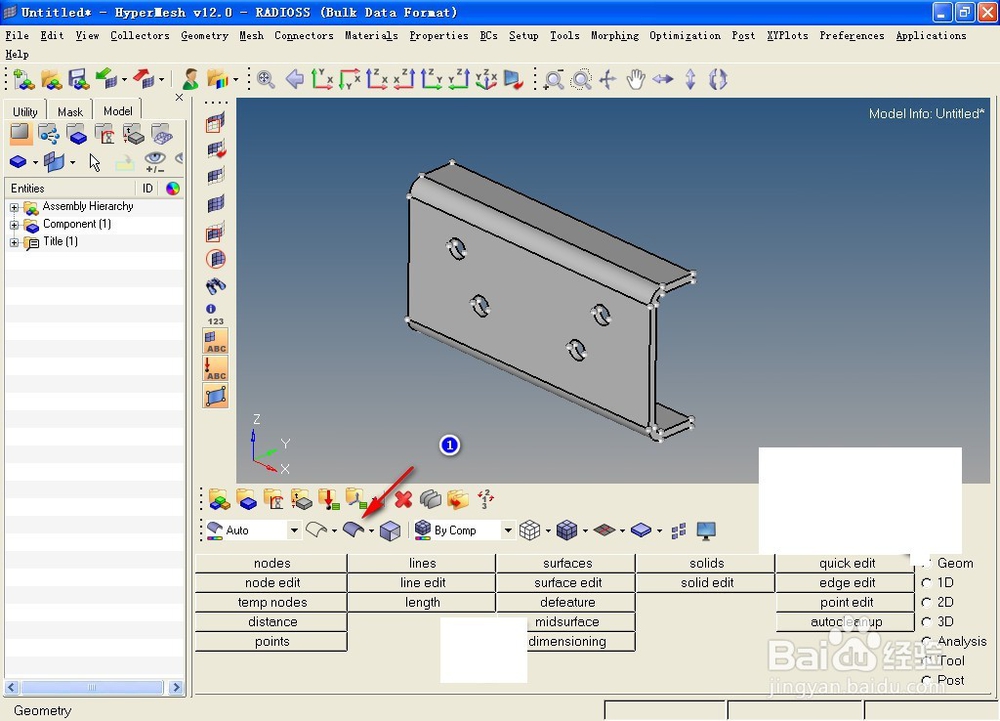The width and height of the screenshot is (1000, 721).
Task: Click the monitor display icon
Action: [706, 530]
